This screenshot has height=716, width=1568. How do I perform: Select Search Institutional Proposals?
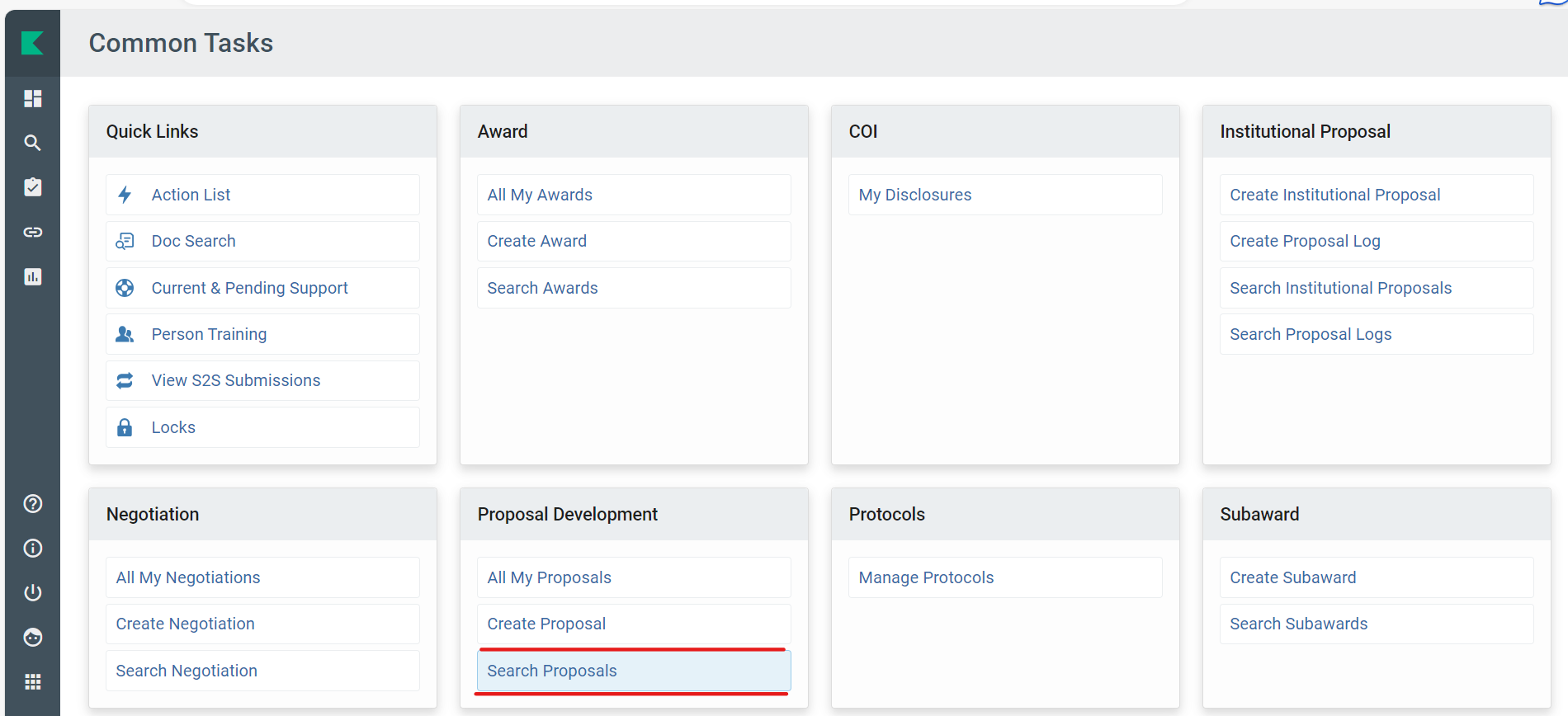[1377, 288]
